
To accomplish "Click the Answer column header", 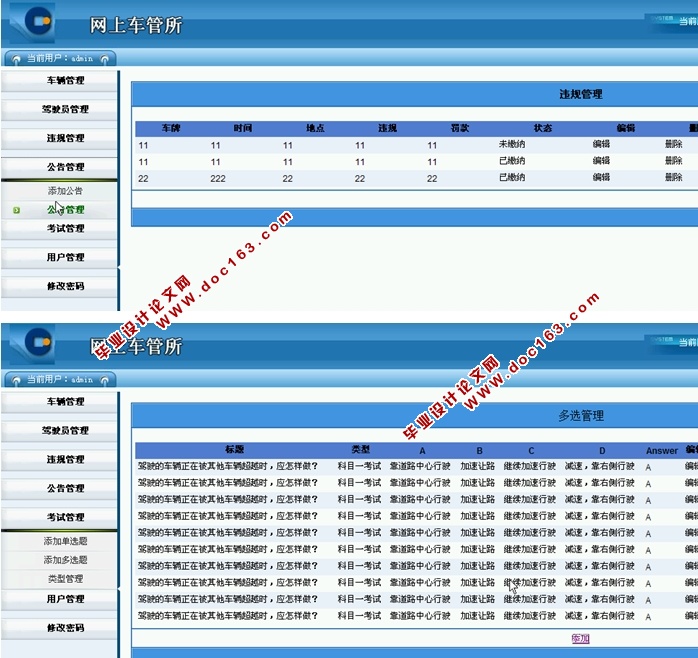I will 661,451.
